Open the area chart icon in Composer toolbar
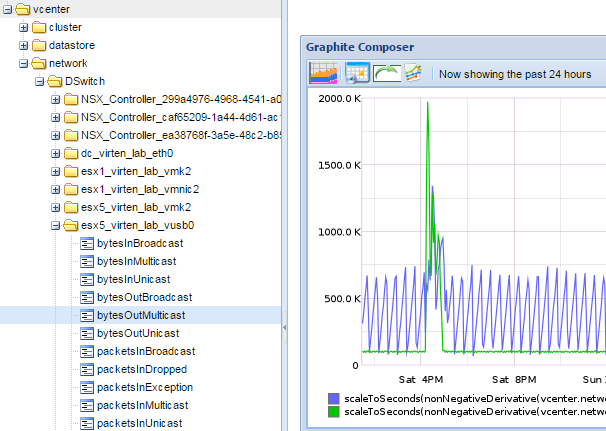Viewport: 606px width, 431px height. click(323, 73)
